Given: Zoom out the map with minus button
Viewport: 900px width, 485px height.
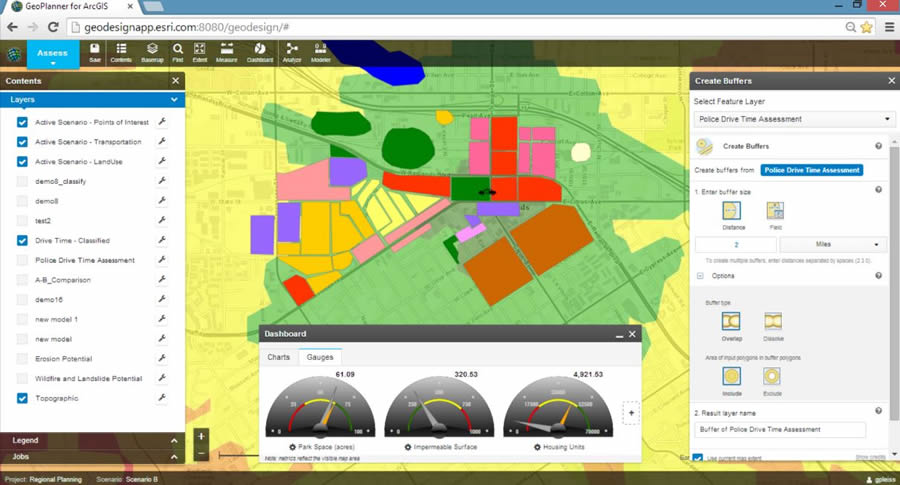Looking at the screenshot, I should [201, 453].
